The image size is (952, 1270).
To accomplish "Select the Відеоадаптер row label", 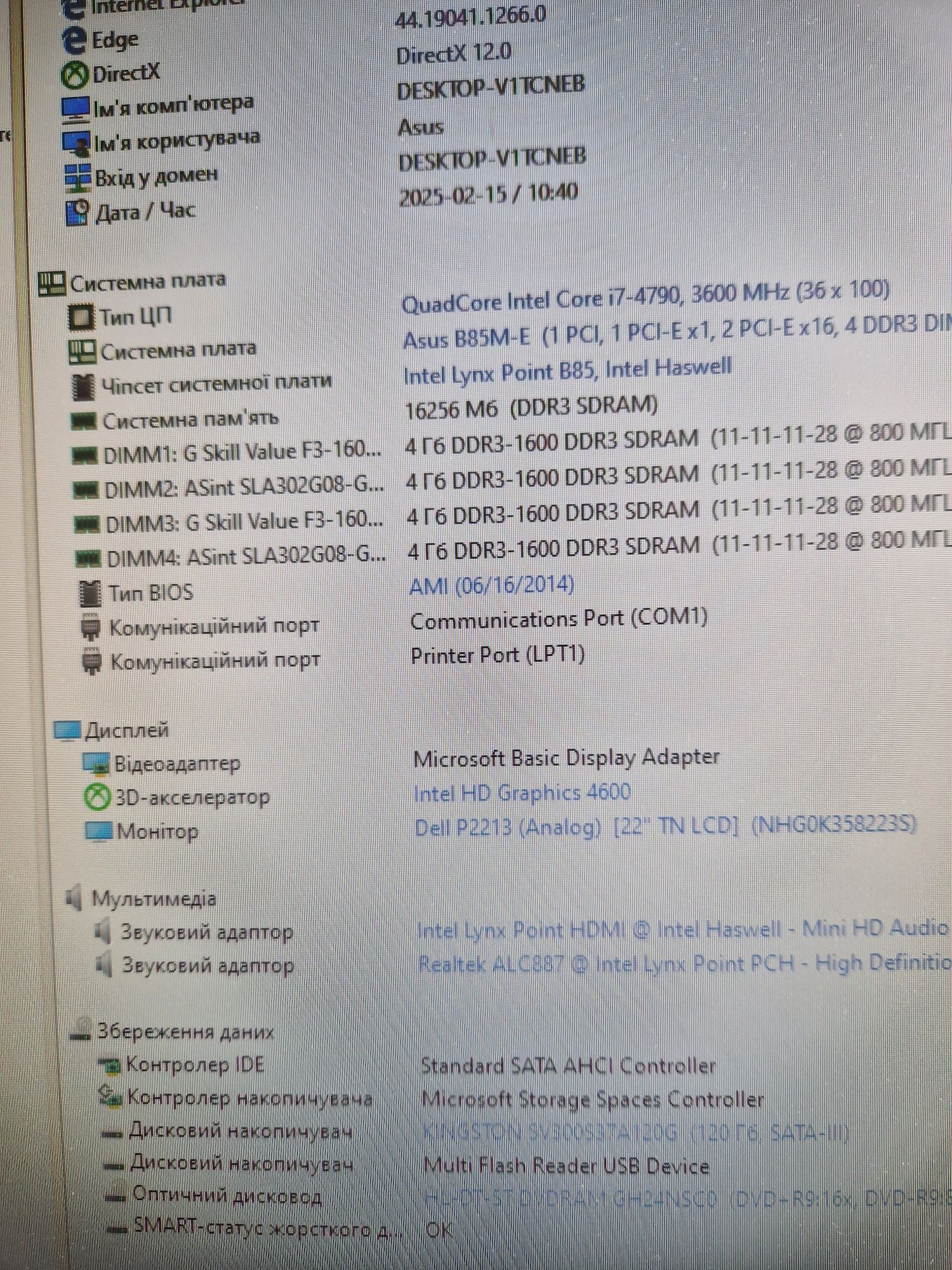I will (177, 764).
